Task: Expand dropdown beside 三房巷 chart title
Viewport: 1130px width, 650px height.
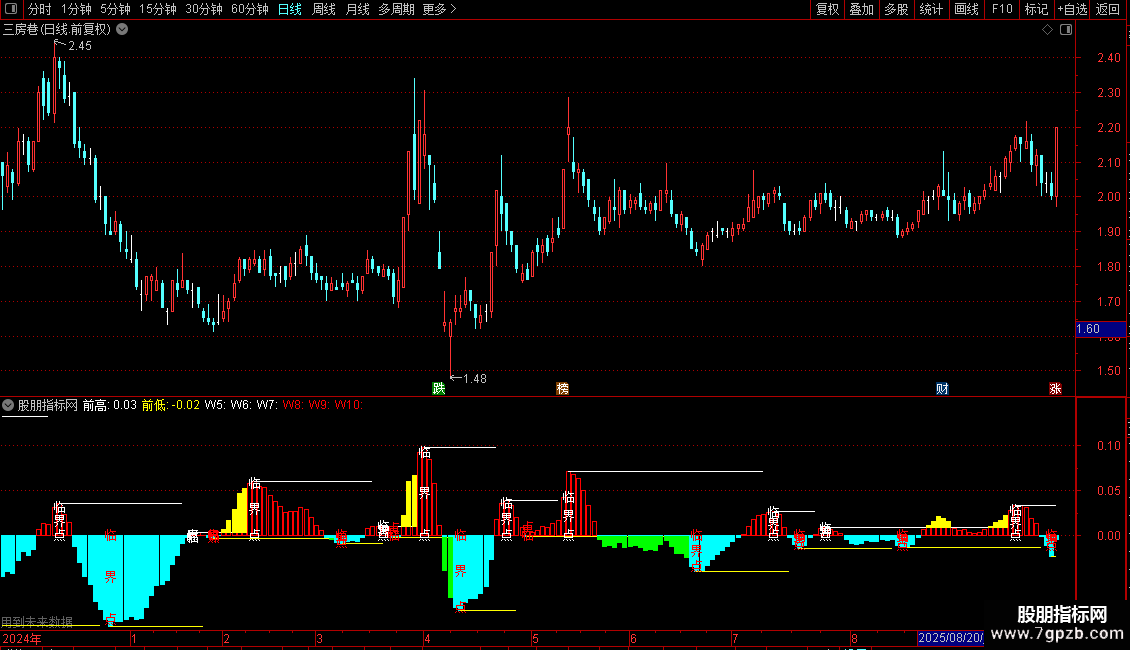Action: pos(123,30)
